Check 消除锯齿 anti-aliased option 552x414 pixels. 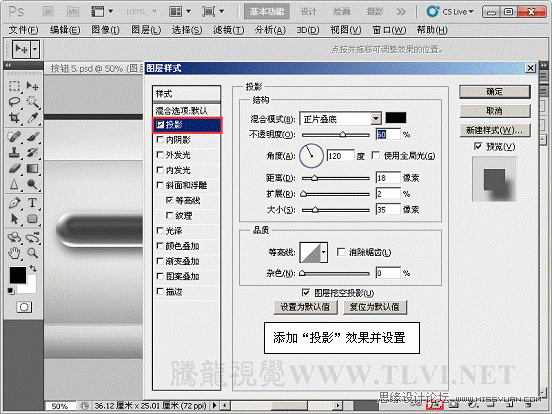pyautogui.click(x=341, y=252)
